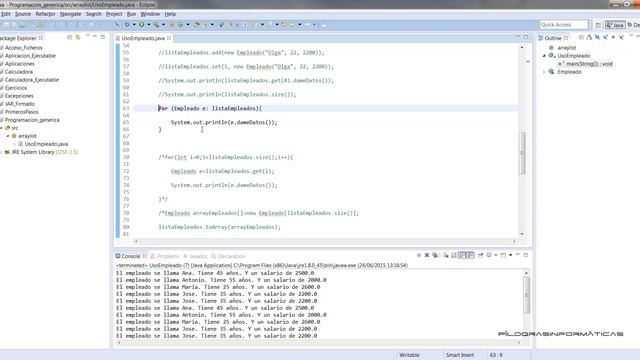
Task: Switch to Java perspective button
Action: [x=615, y=25]
